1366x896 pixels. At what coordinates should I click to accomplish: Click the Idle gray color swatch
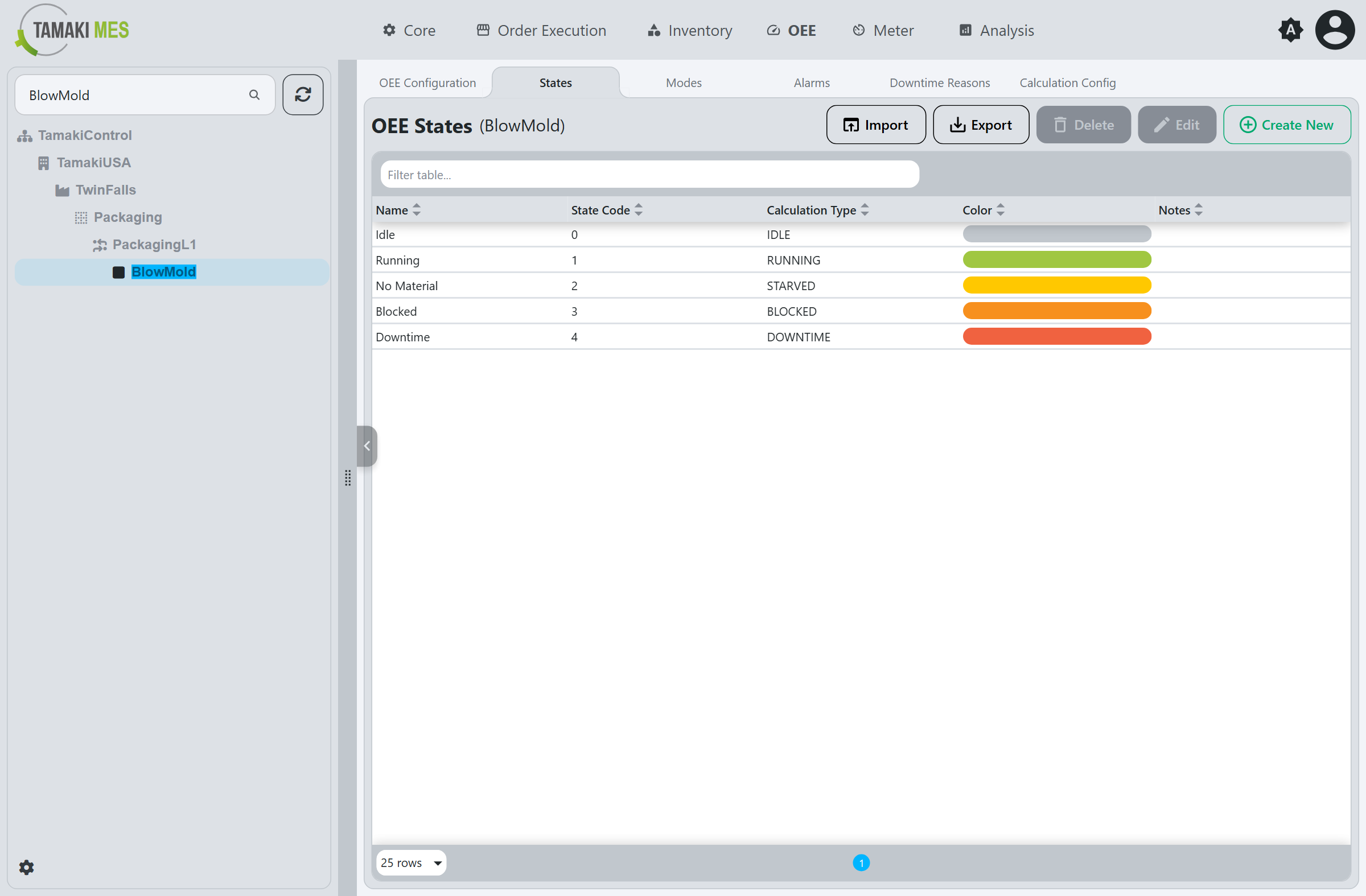point(1056,234)
